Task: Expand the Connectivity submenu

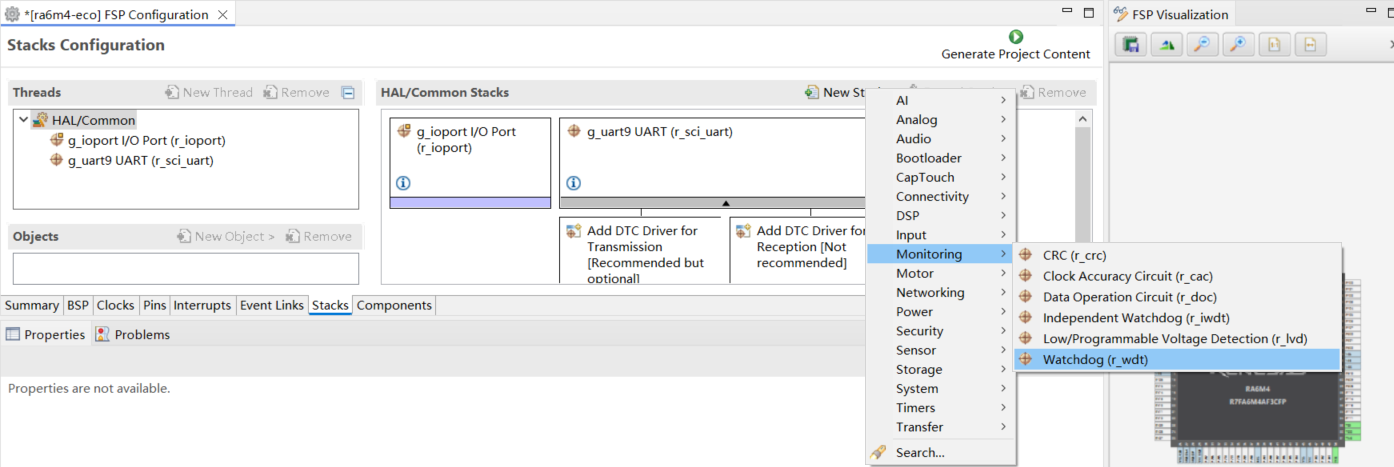Action: pyautogui.click(x=939, y=197)
